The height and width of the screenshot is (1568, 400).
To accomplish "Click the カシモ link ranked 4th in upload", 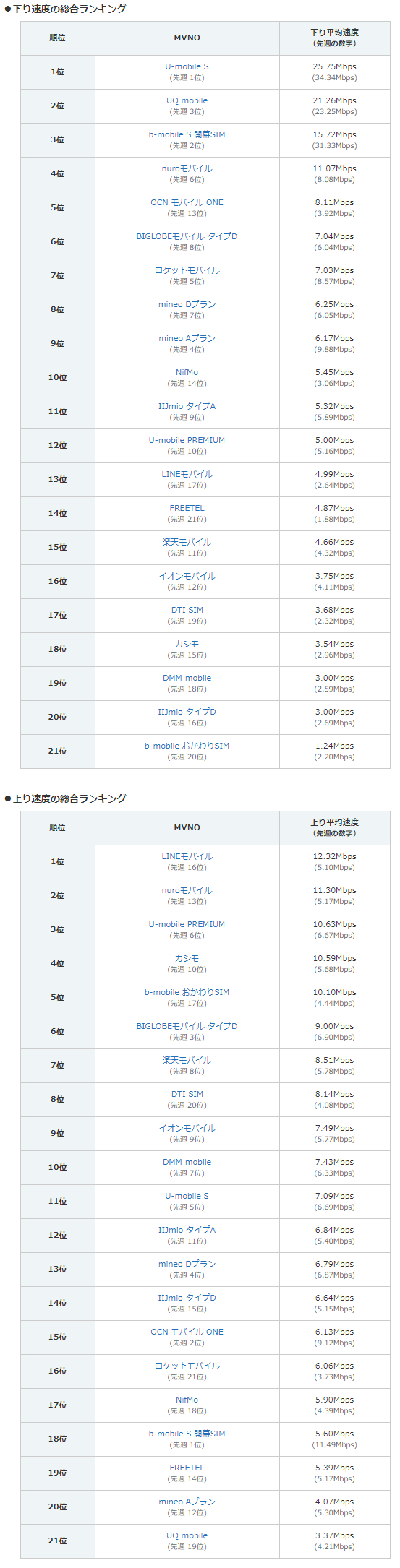I will [x=187, y=958].
